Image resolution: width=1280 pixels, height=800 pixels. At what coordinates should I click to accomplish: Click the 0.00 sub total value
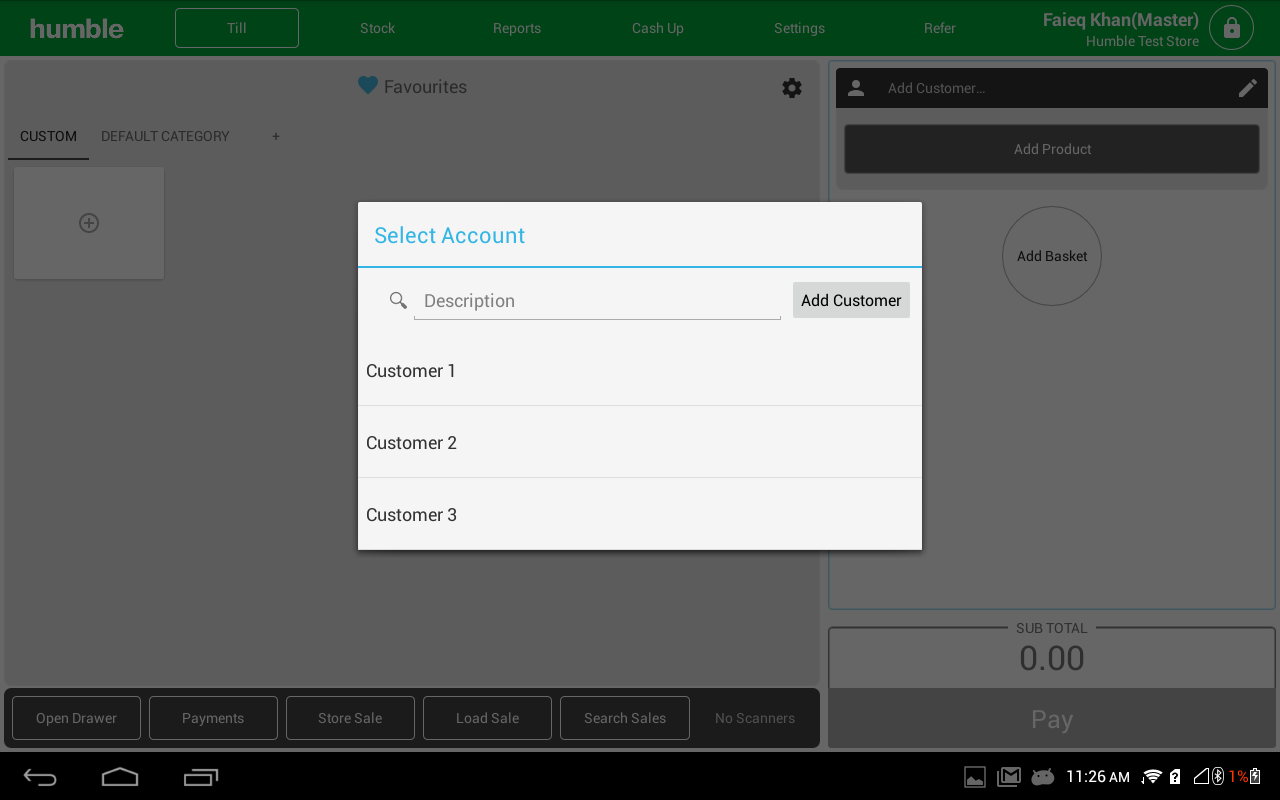click(x=1052, y=659)
